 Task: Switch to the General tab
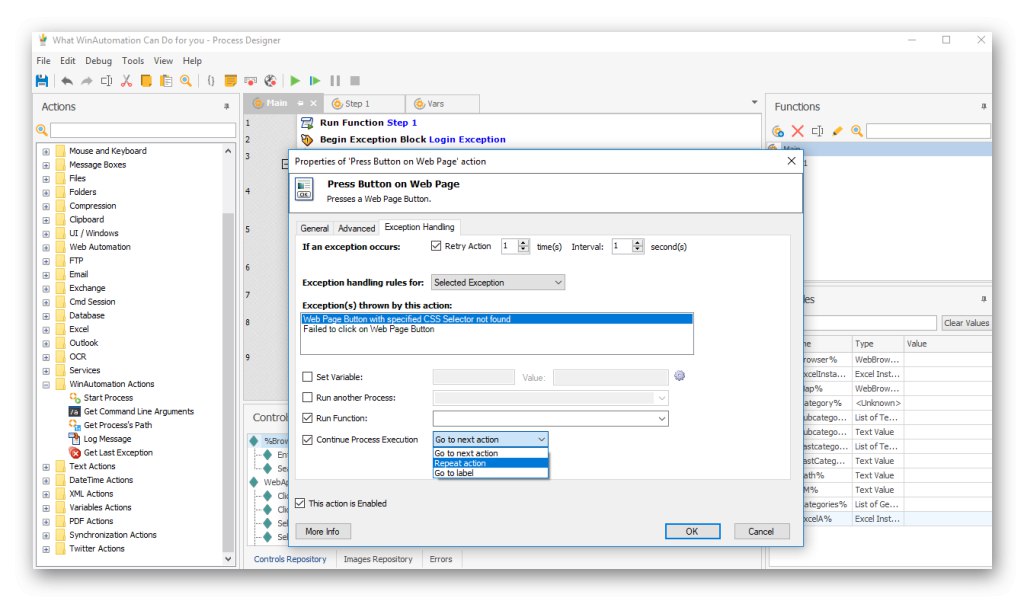click(314, 228)
